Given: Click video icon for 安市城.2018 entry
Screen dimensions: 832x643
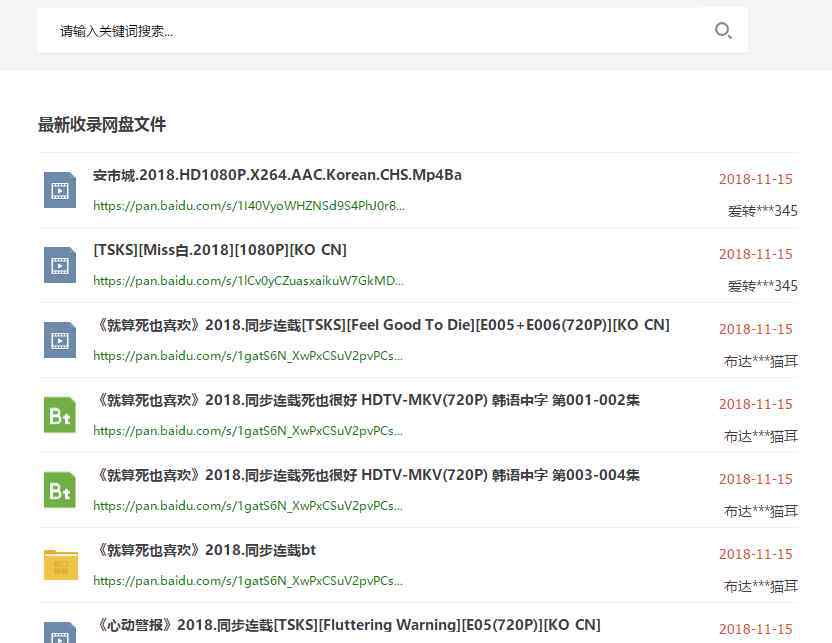Looking at the screenshot, I should pyautogui.click(x=60, y=190).
